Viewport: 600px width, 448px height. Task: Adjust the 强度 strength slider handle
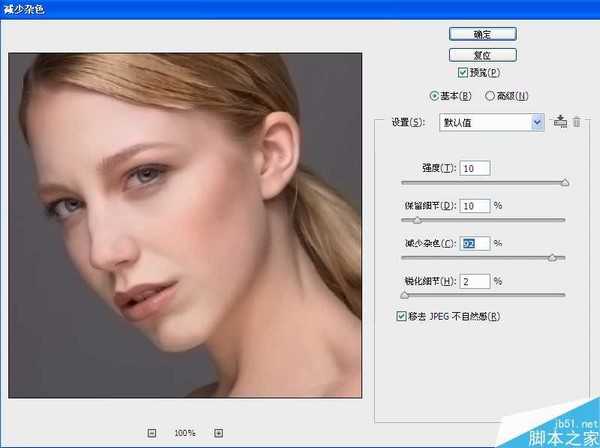[x=565, y=183]
